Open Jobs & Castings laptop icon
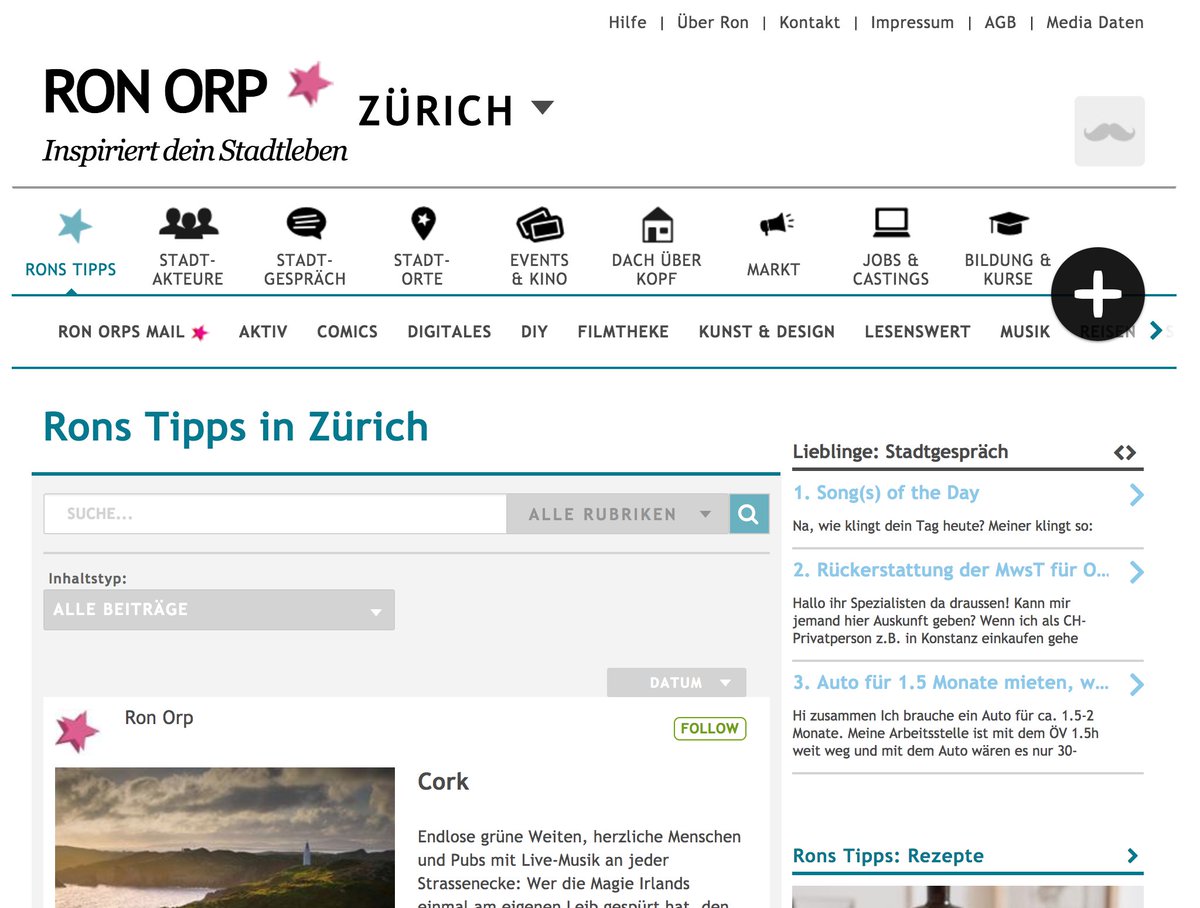The width and height of the screenshot is (1200, 908). click(891, 221)
